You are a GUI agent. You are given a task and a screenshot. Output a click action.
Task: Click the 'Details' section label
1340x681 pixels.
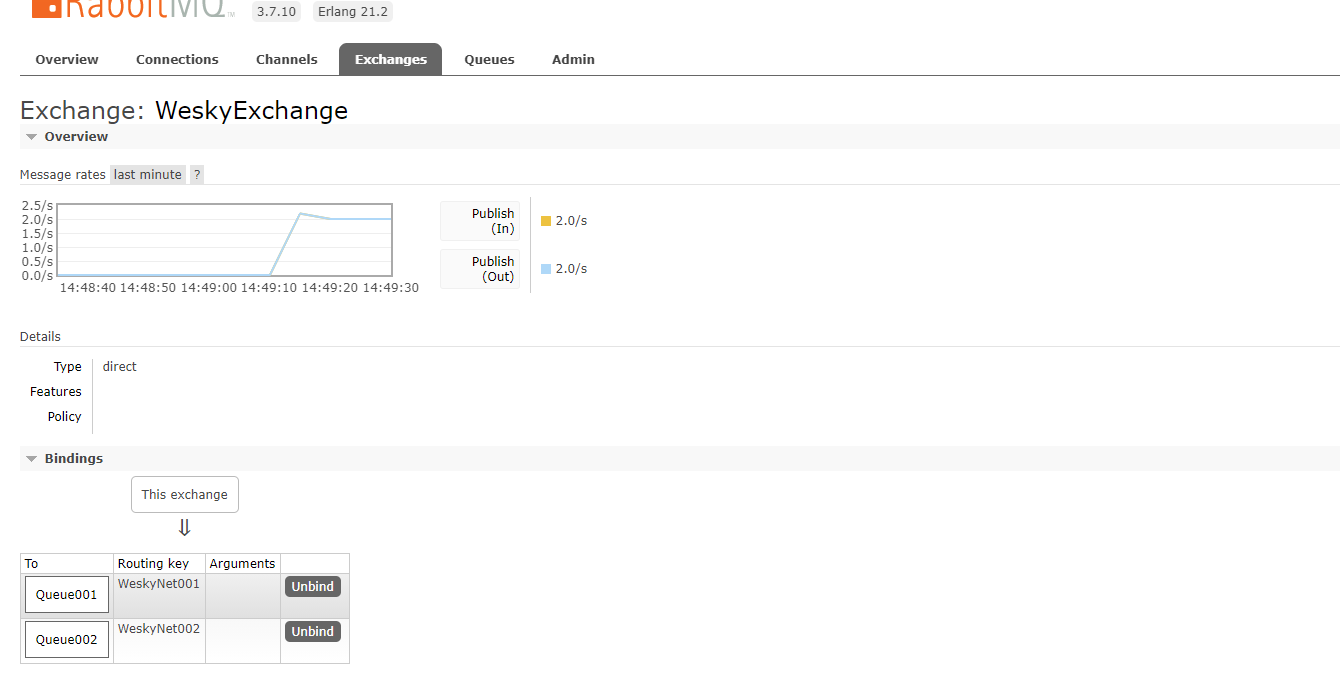[40, 337]
